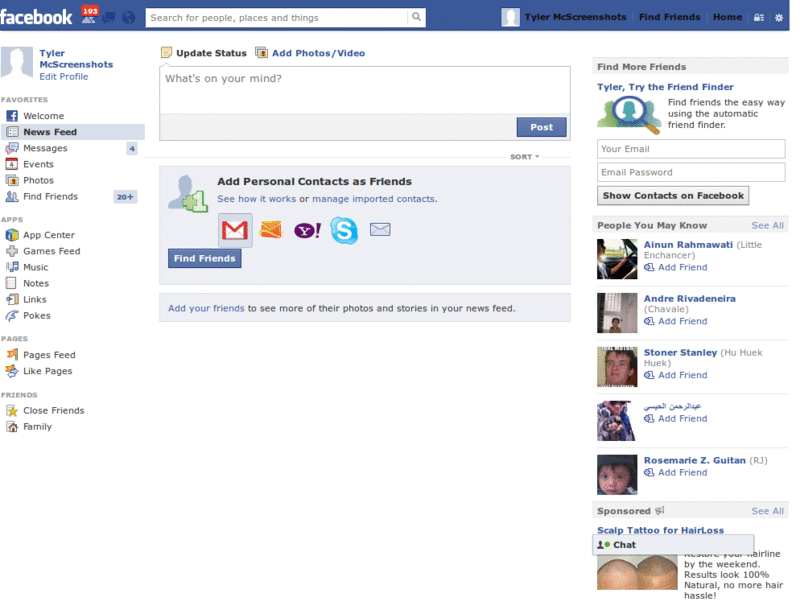
Task: Go to Home in top bar
Action: tap(727, 17)
